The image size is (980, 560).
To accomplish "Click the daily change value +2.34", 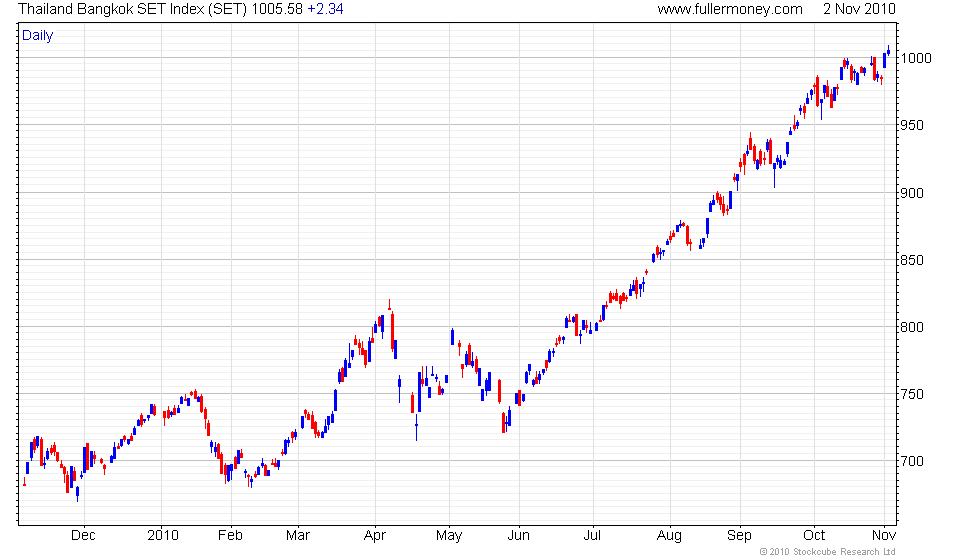I will [x=325, y=9].
